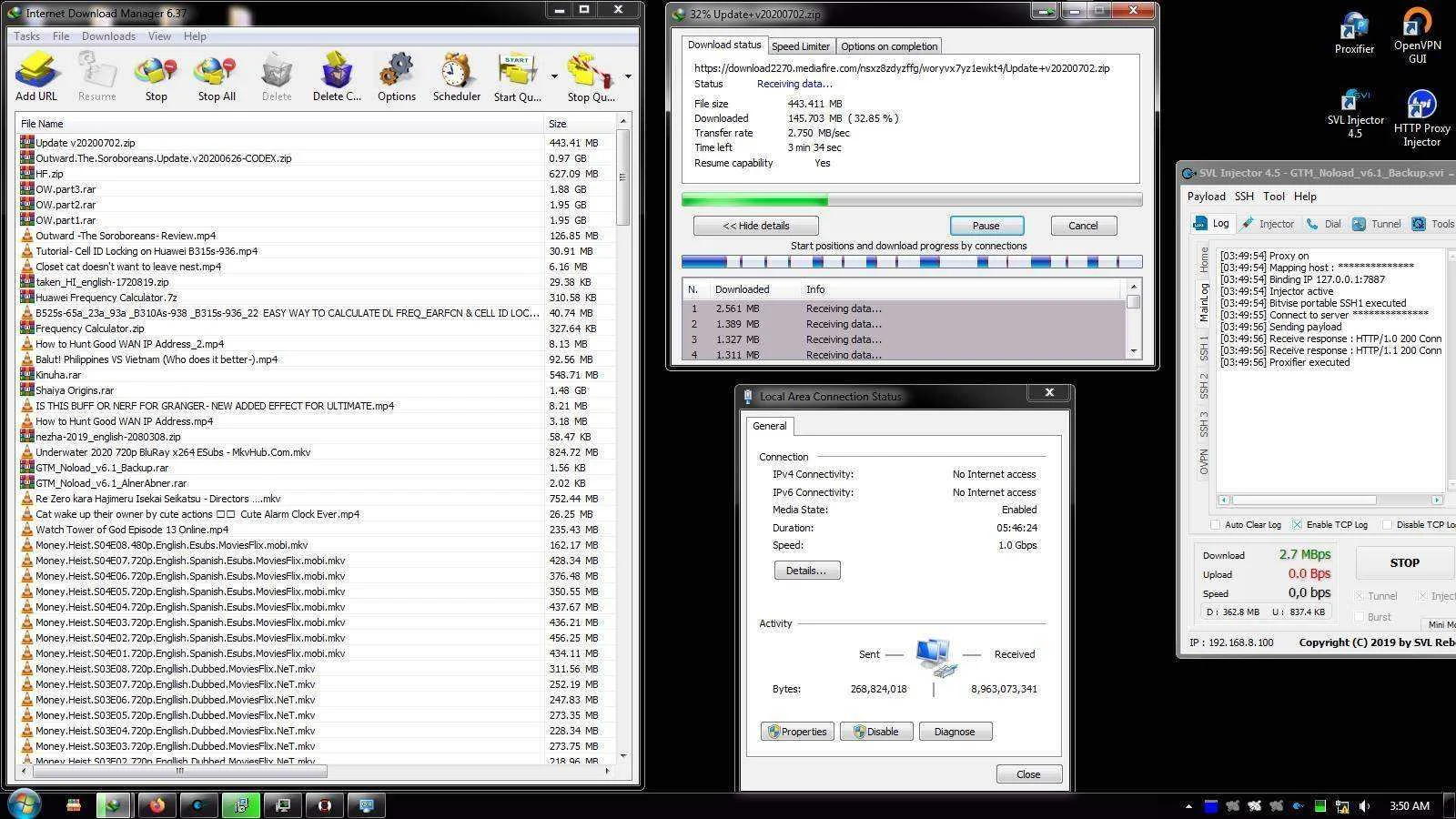Open the SSH menu in SVL Injector

(1244, 197)
